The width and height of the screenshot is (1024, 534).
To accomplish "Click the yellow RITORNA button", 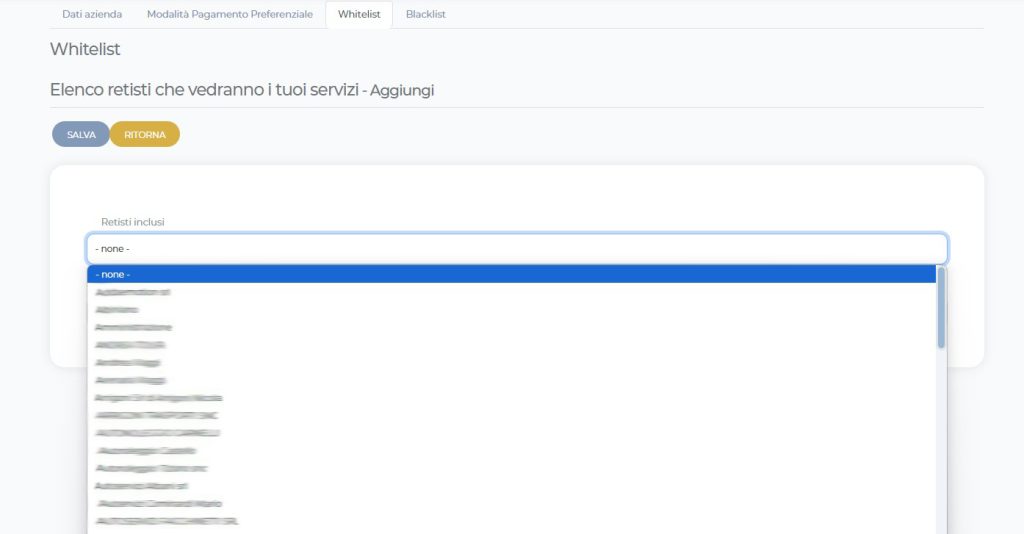I will tap(145, 134).
